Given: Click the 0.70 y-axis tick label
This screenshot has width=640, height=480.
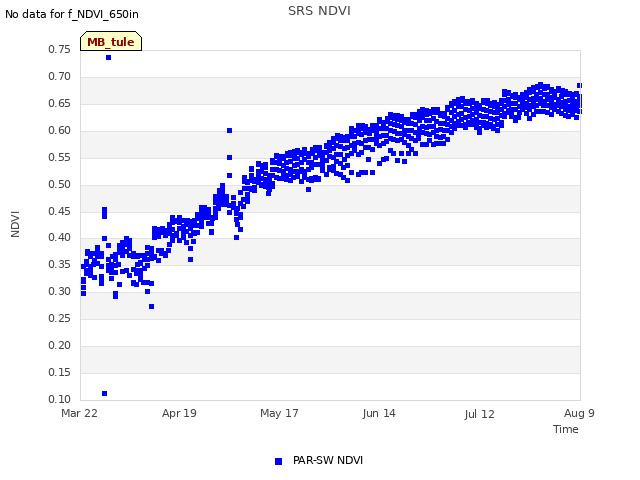Looking at the screenshot, I should coord(60,76).
